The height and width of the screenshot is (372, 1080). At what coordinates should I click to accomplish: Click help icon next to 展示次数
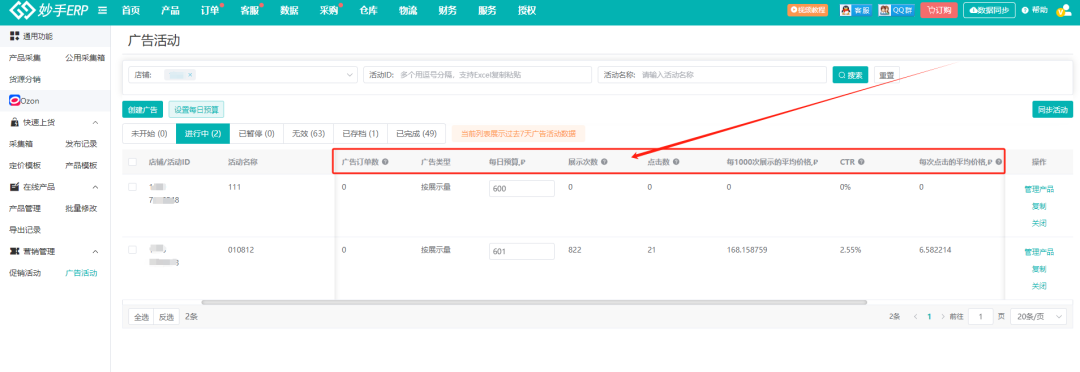point(604,162)
